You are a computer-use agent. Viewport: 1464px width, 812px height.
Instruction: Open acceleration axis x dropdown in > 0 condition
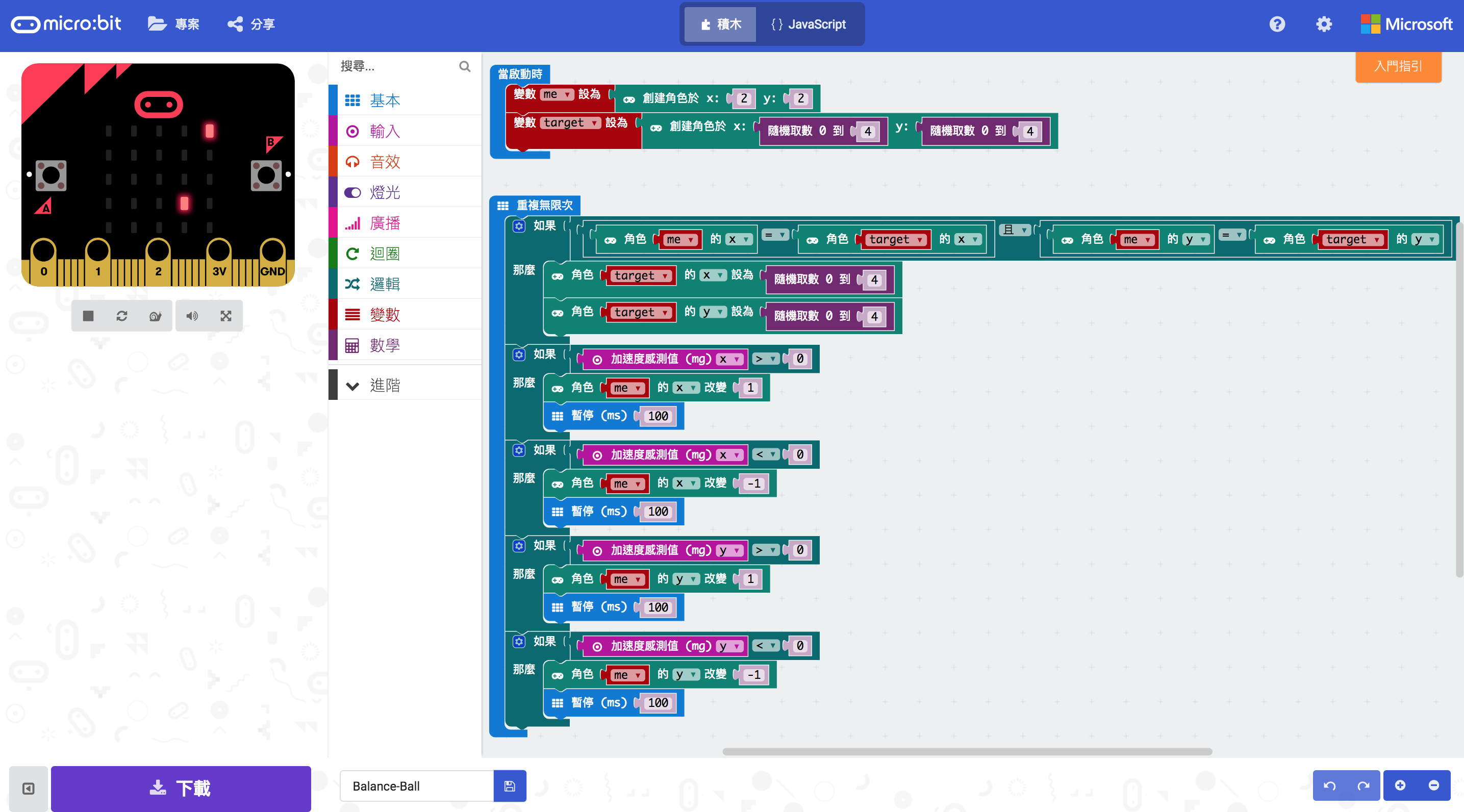[730, 359]
